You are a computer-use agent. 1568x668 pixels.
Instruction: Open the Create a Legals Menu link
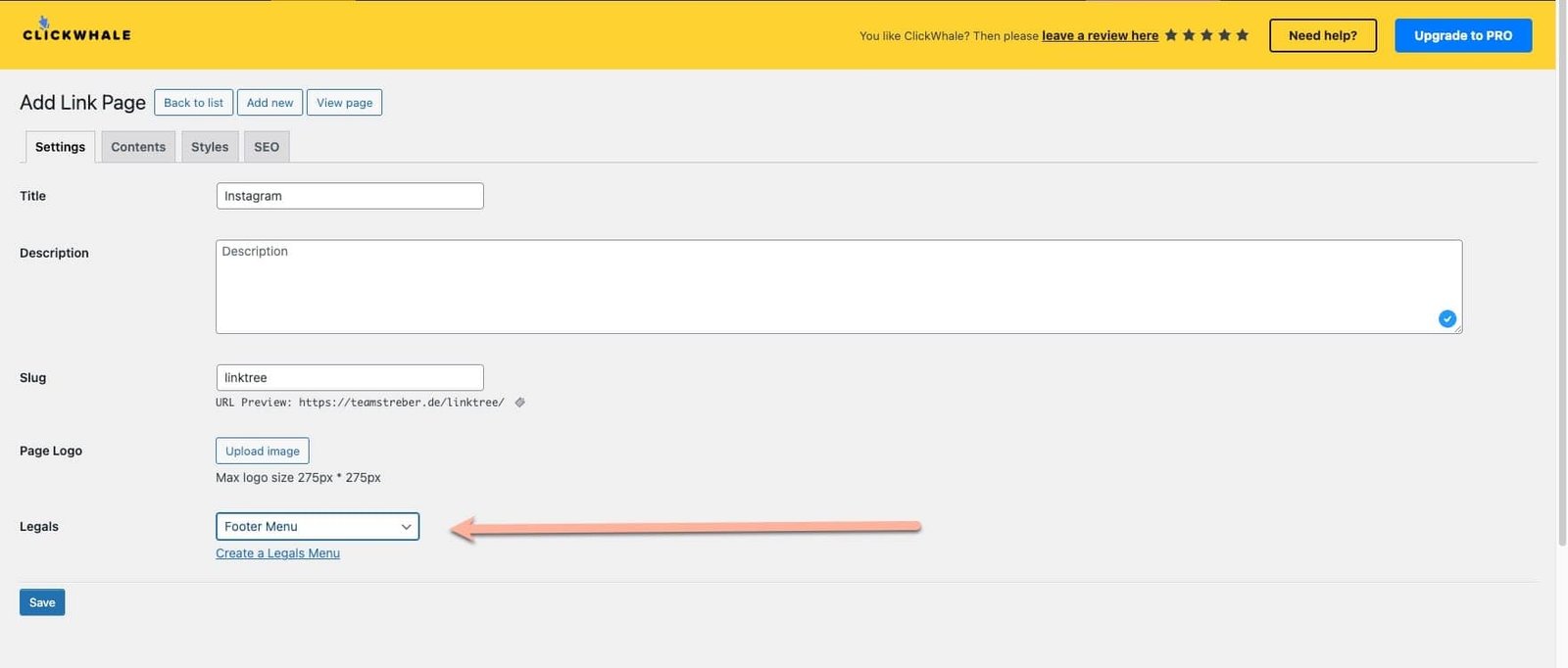(277, 553)
